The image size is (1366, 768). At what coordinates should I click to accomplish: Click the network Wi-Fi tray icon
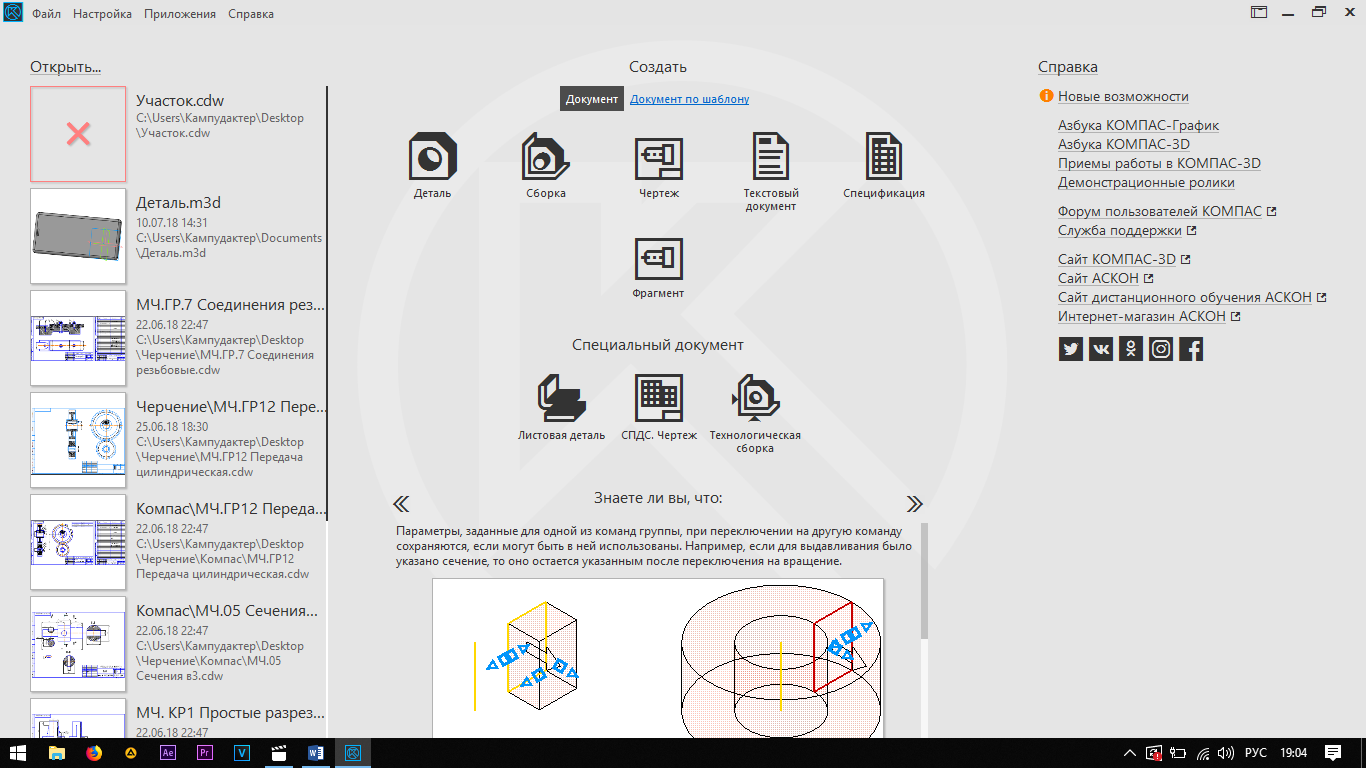(1203, 753)
